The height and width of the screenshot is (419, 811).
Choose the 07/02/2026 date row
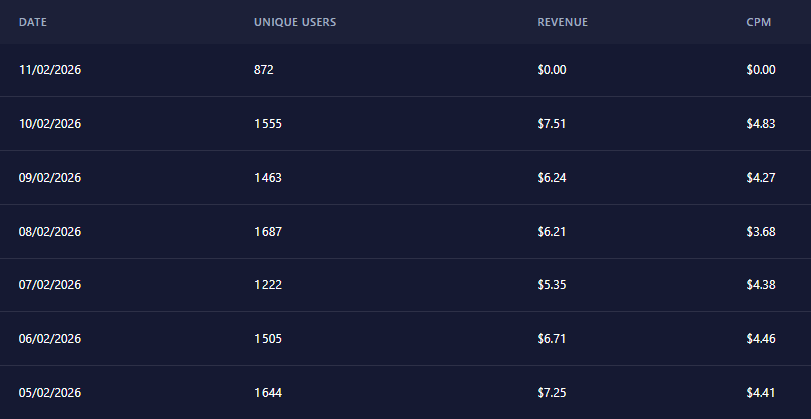[50, 285]
